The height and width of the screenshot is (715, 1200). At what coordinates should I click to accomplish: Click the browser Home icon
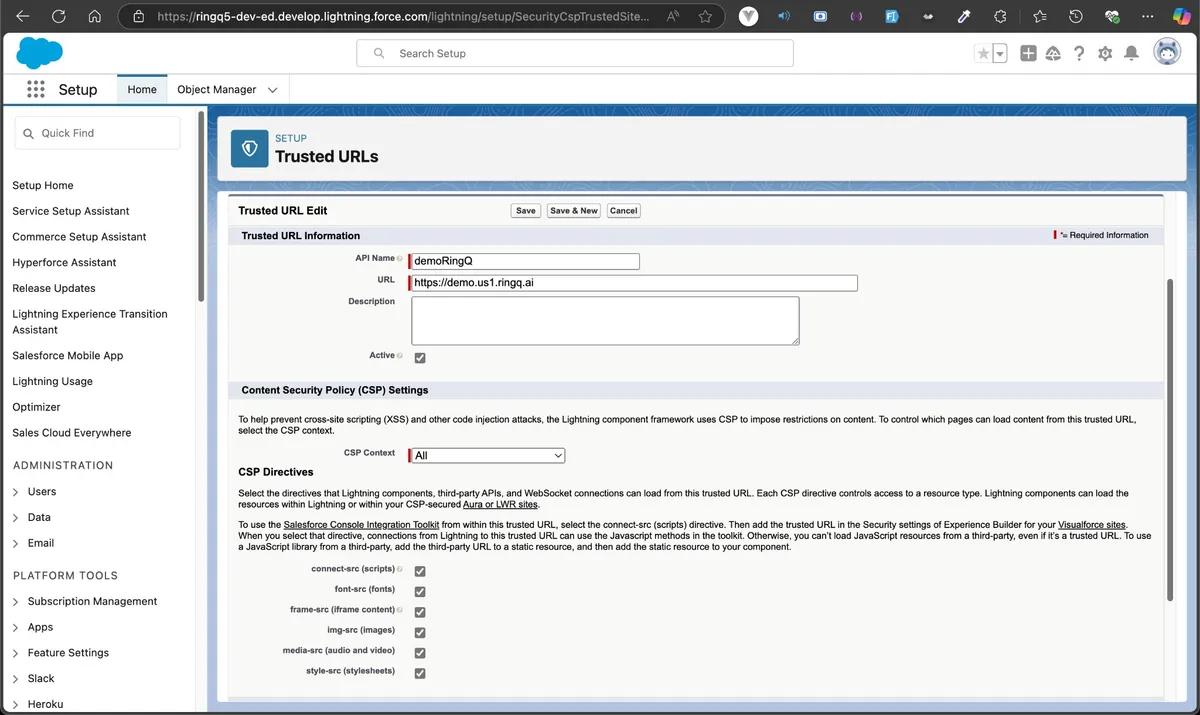[95, 16]
